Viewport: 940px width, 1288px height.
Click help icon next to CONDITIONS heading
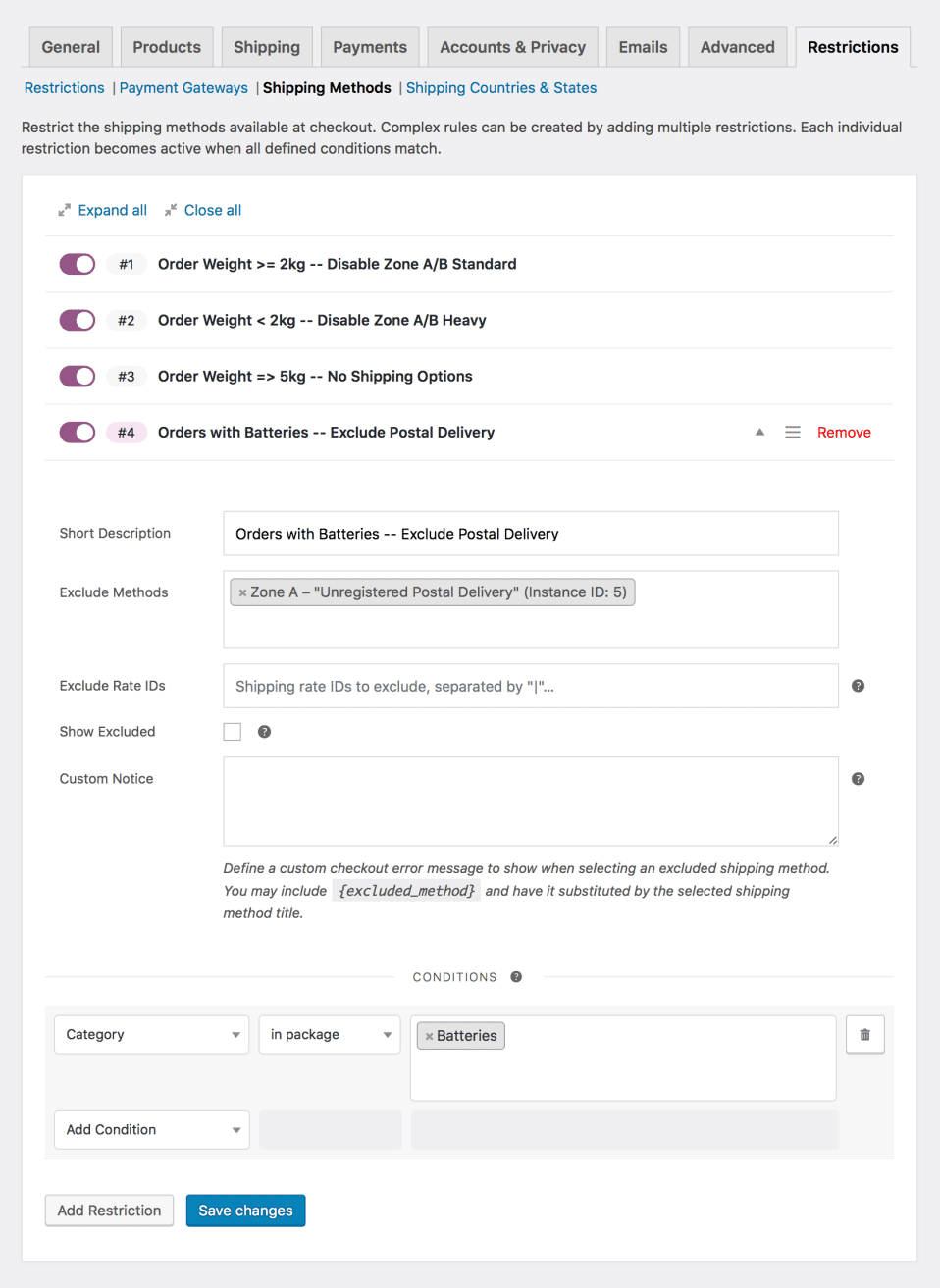point(516,977)
